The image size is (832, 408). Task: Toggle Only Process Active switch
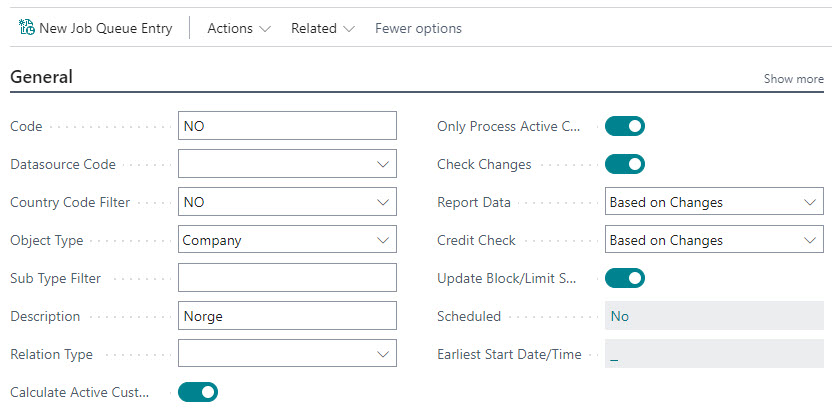tap(625, 126)
